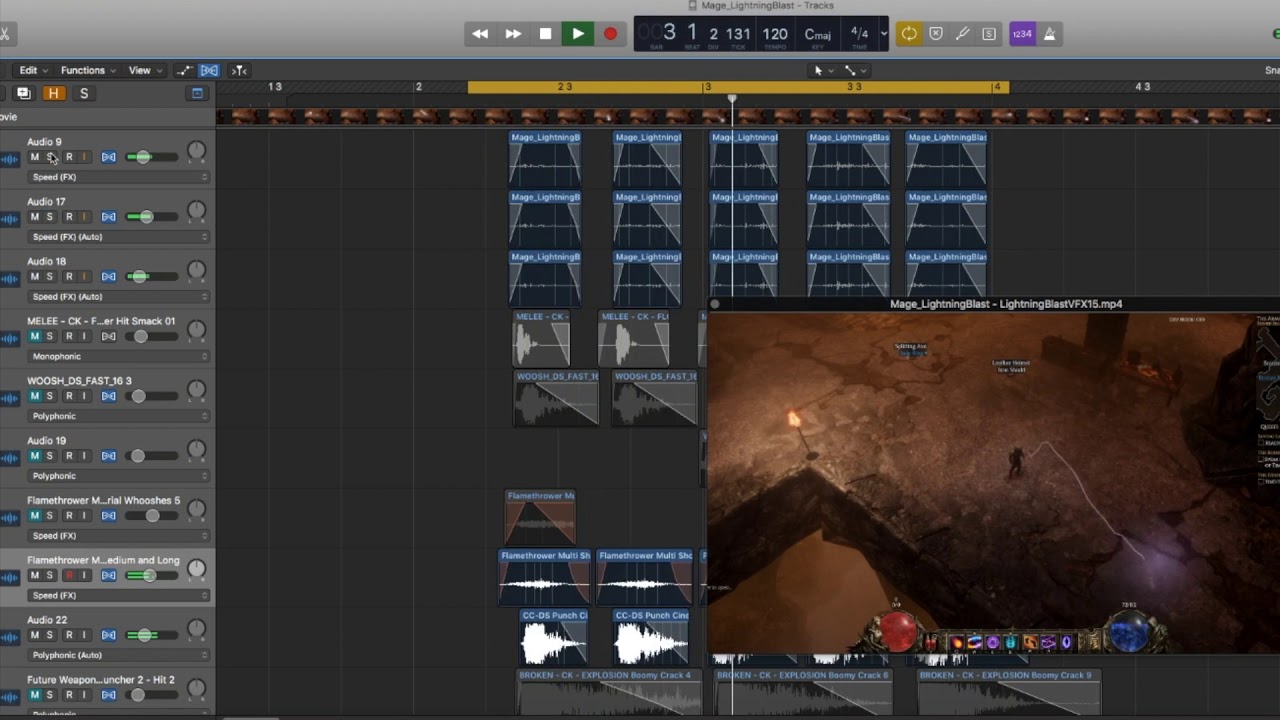This screenshot has height=720, width=1280.
Task: Click the Catch Playhead icon
Action: pyautogui.click(x=239, y=70)
